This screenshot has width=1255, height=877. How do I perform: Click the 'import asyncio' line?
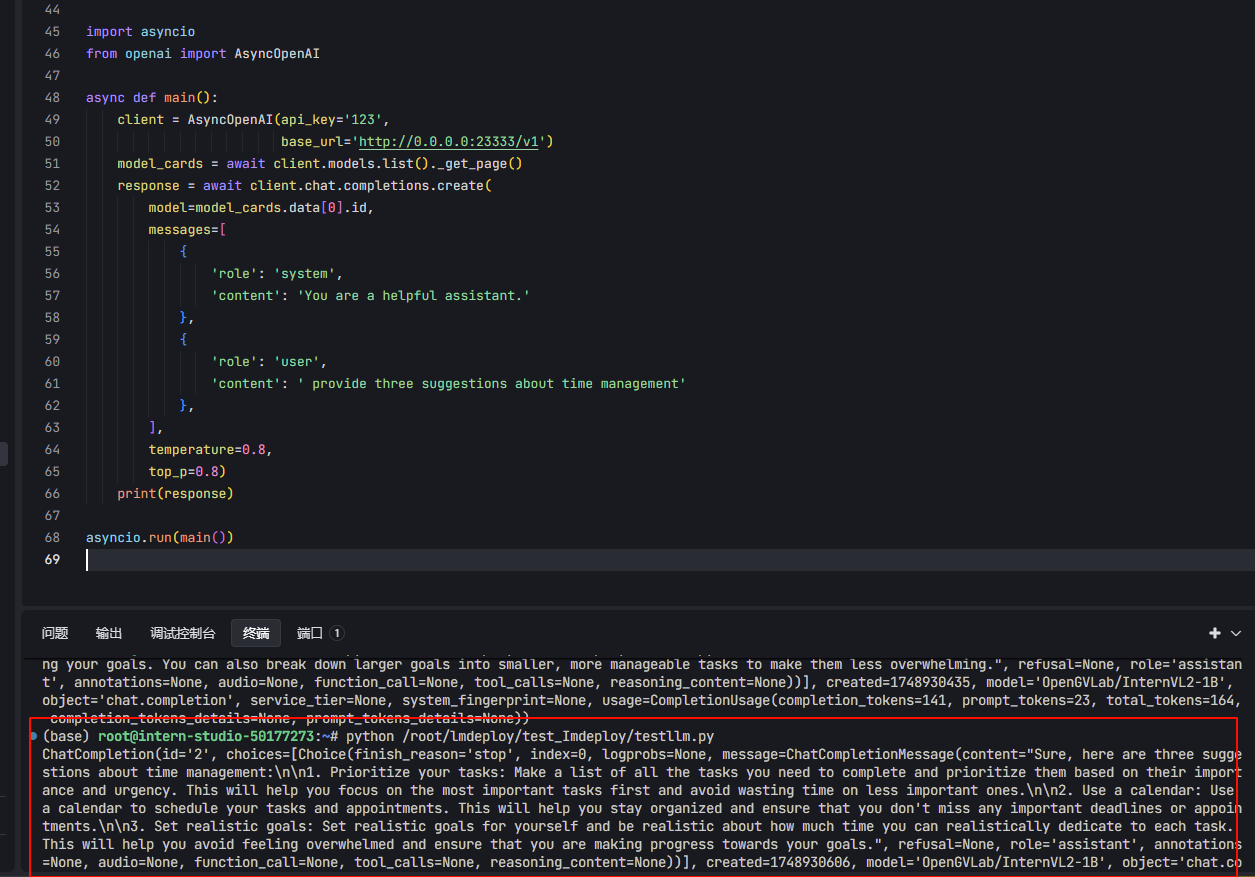[x=141, y=32]
